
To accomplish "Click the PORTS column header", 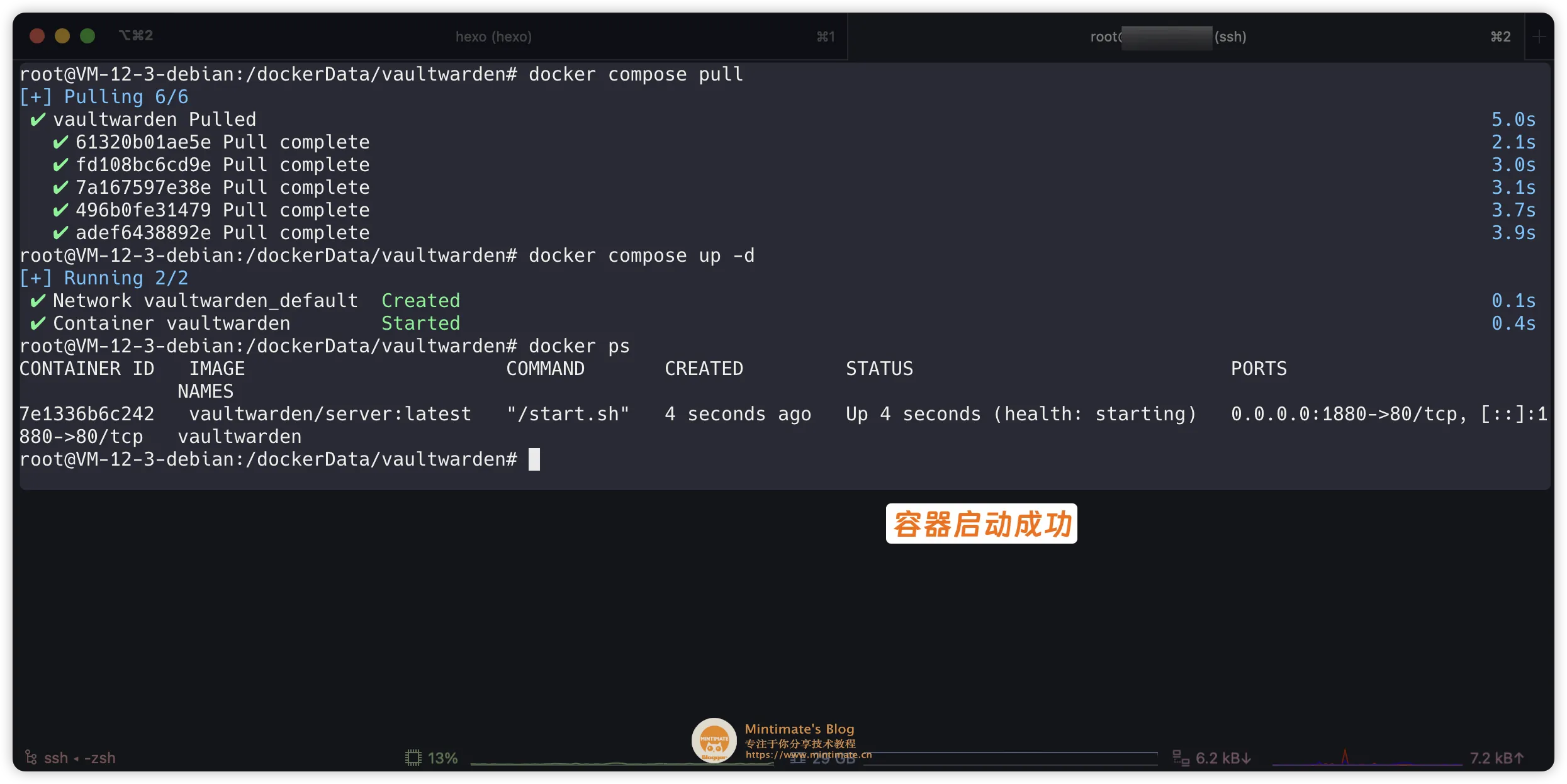I will click(x=1259, y=369).
